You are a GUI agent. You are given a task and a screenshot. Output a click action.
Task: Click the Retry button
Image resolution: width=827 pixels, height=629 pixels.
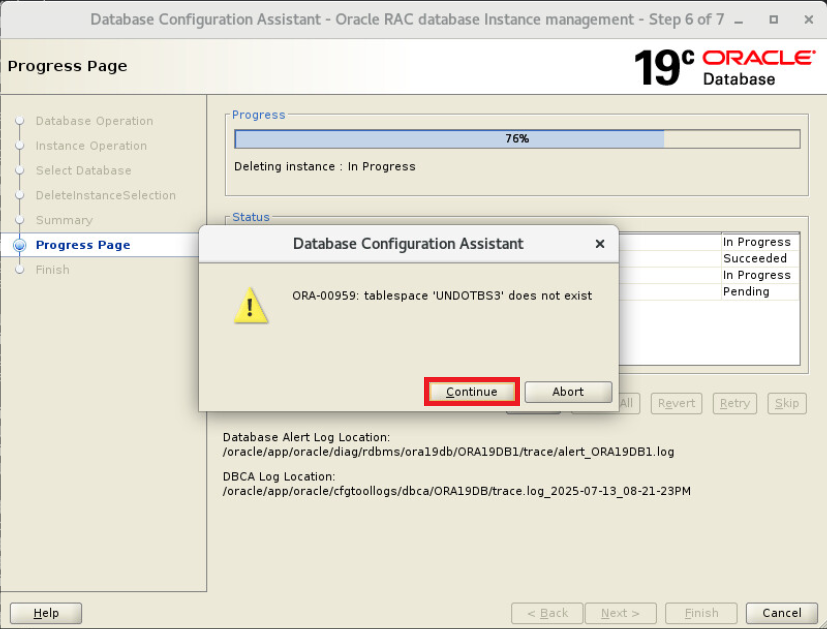click(735, 403)
